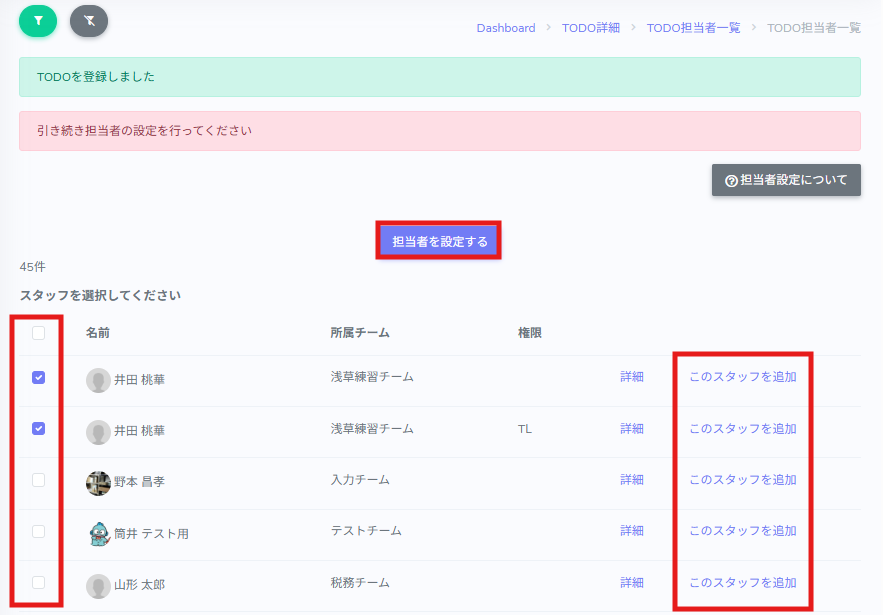Toggle the select-all checkbox in table header
This screenshot has height=615, width=883.
38,333
